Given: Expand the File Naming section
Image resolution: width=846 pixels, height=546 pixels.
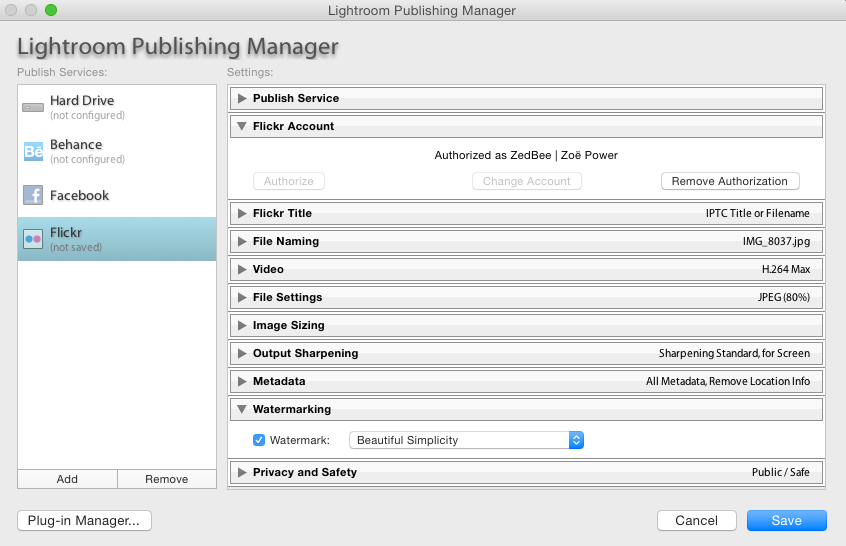Looking at the screenshot, I should 242,241.
